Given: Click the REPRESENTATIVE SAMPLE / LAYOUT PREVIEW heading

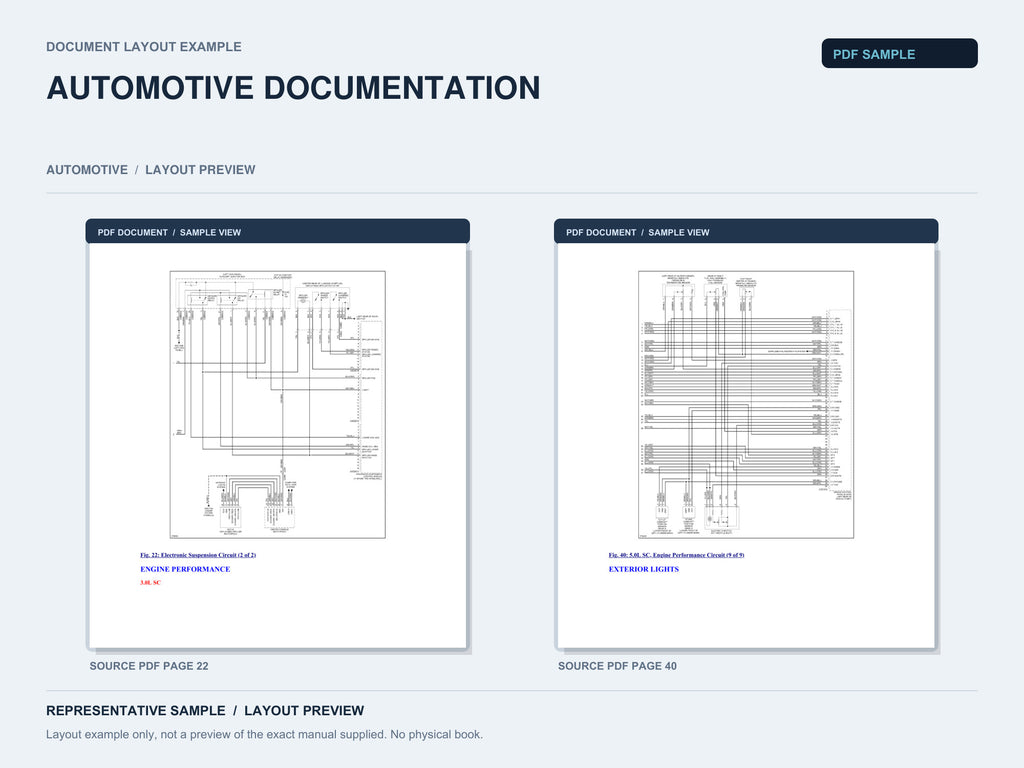Looking at the screenshot, I should click(x=205, y=711).
